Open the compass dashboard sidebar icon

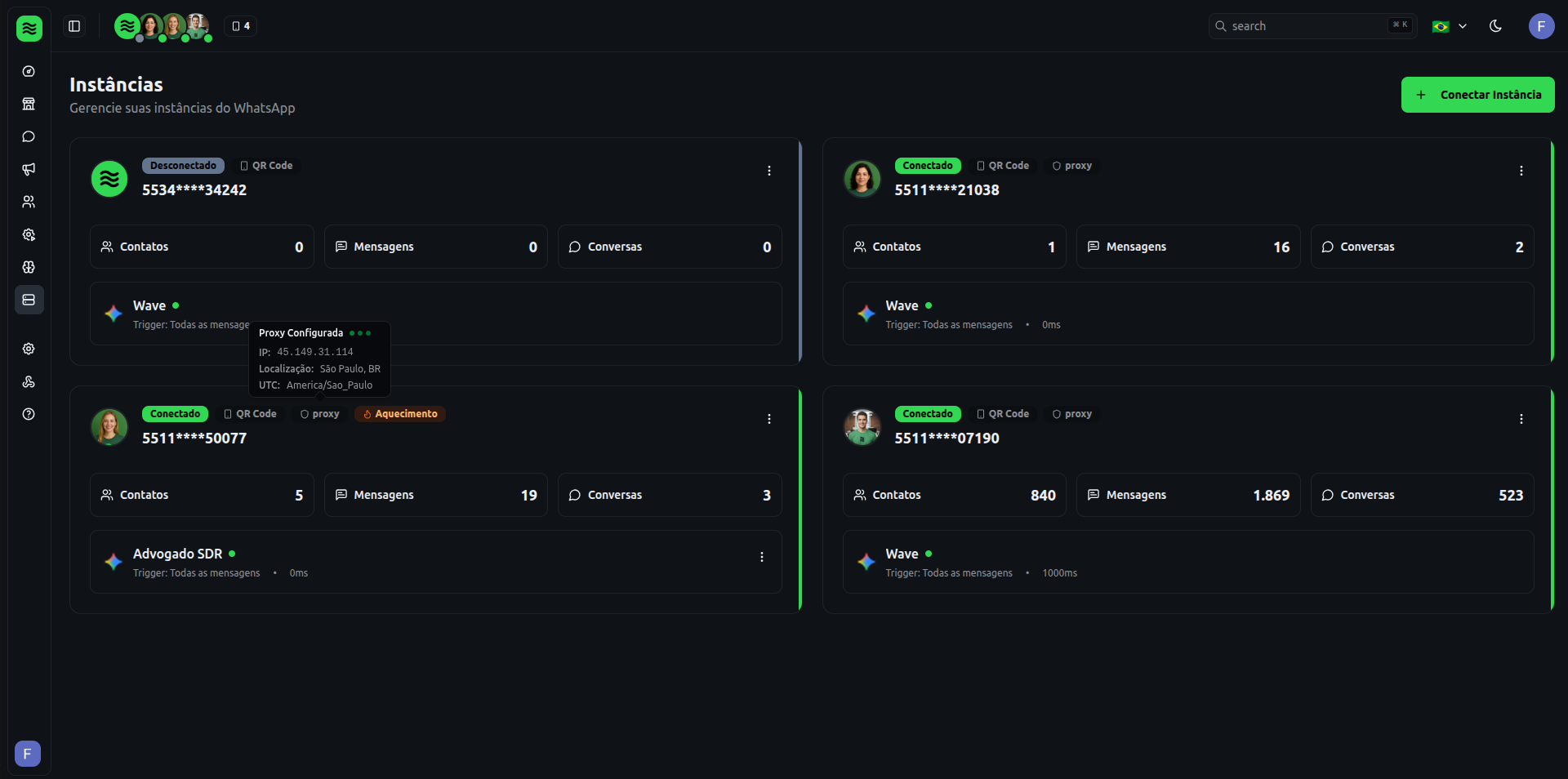(29, 71)
